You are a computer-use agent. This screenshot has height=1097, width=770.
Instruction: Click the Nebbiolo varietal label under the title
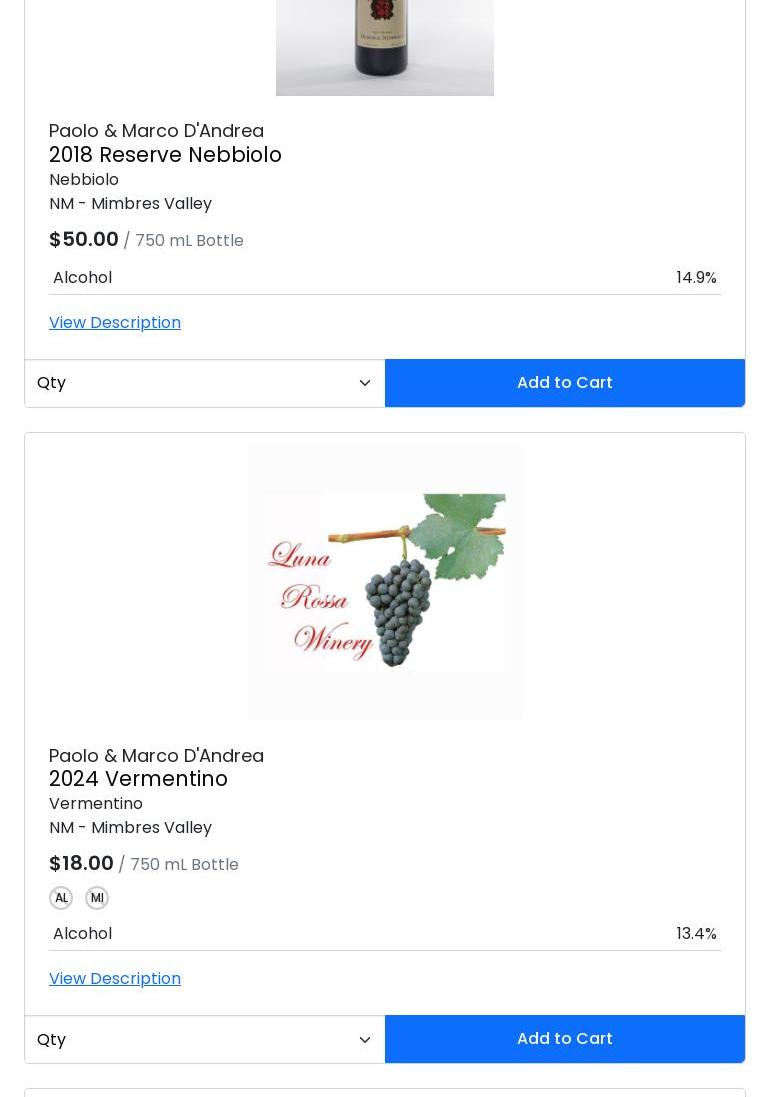(84, 180)
